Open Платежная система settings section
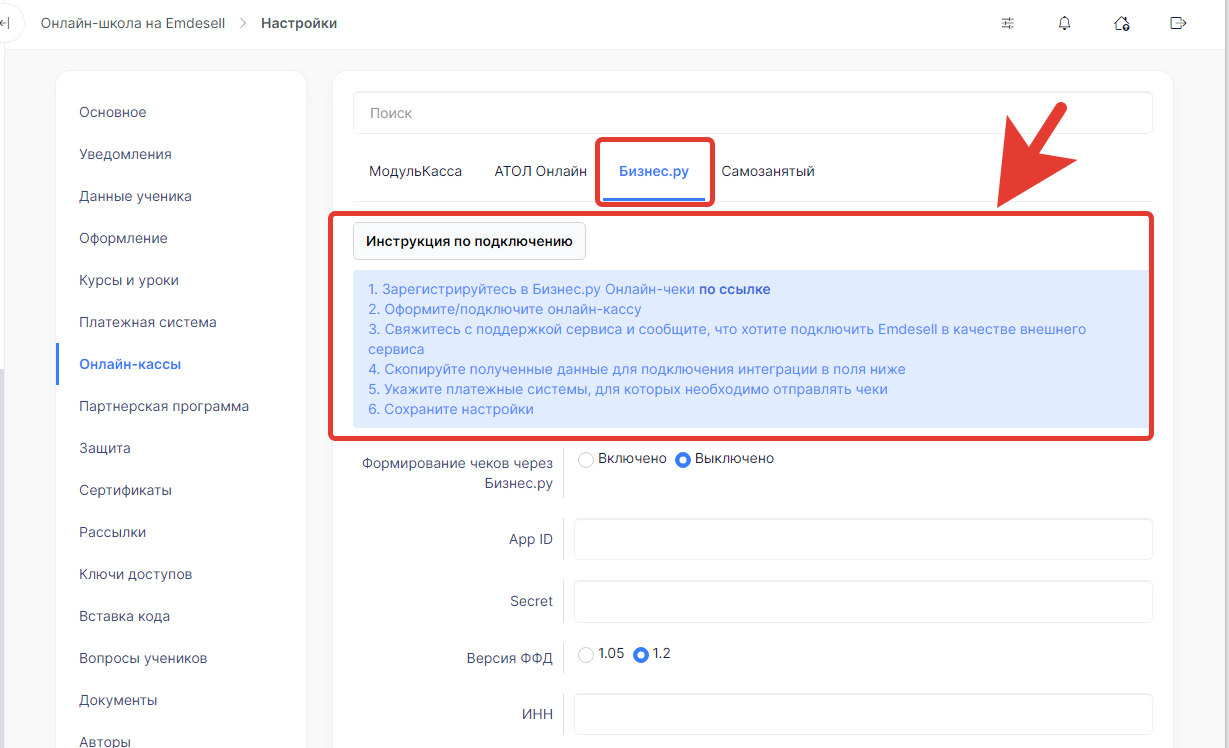 tap(148, 322)
